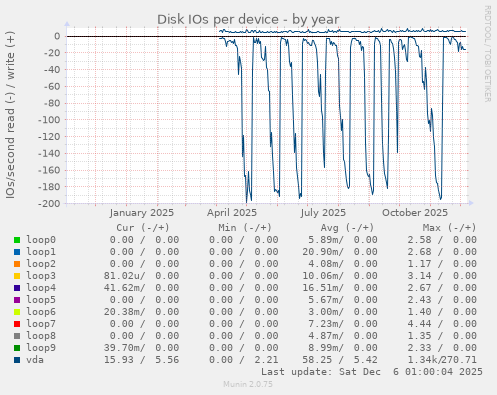Click the vda navy color swatch
Screen dimensions: 497x395
[17, 360]
